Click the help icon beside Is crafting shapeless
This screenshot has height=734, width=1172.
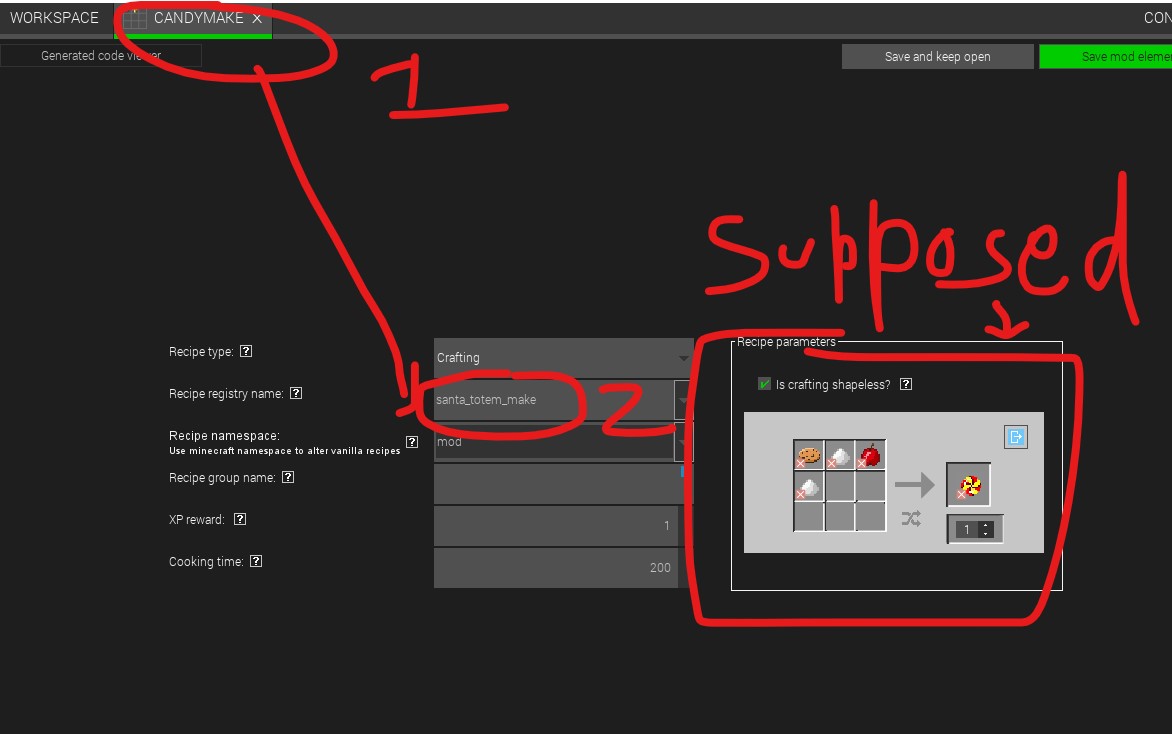(906, 383)
